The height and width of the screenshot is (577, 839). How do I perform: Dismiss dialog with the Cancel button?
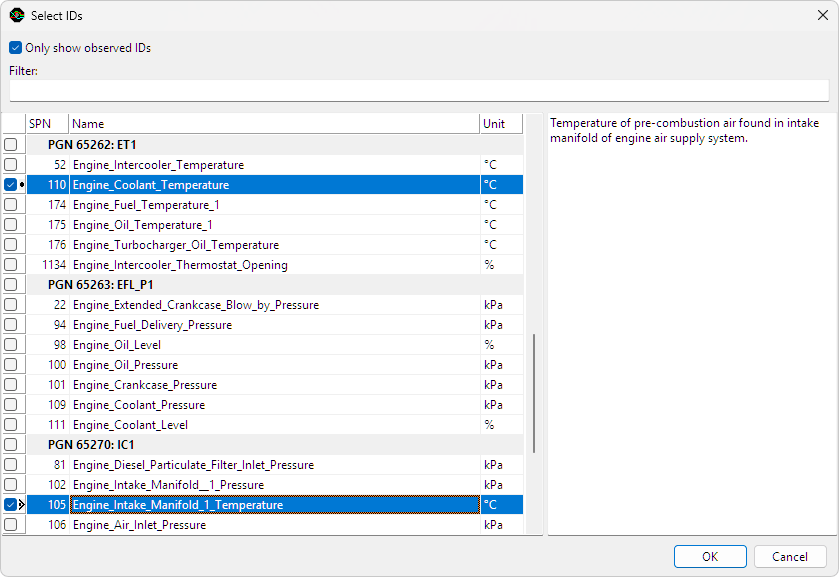pyautogui.click(x=790, y=557)
